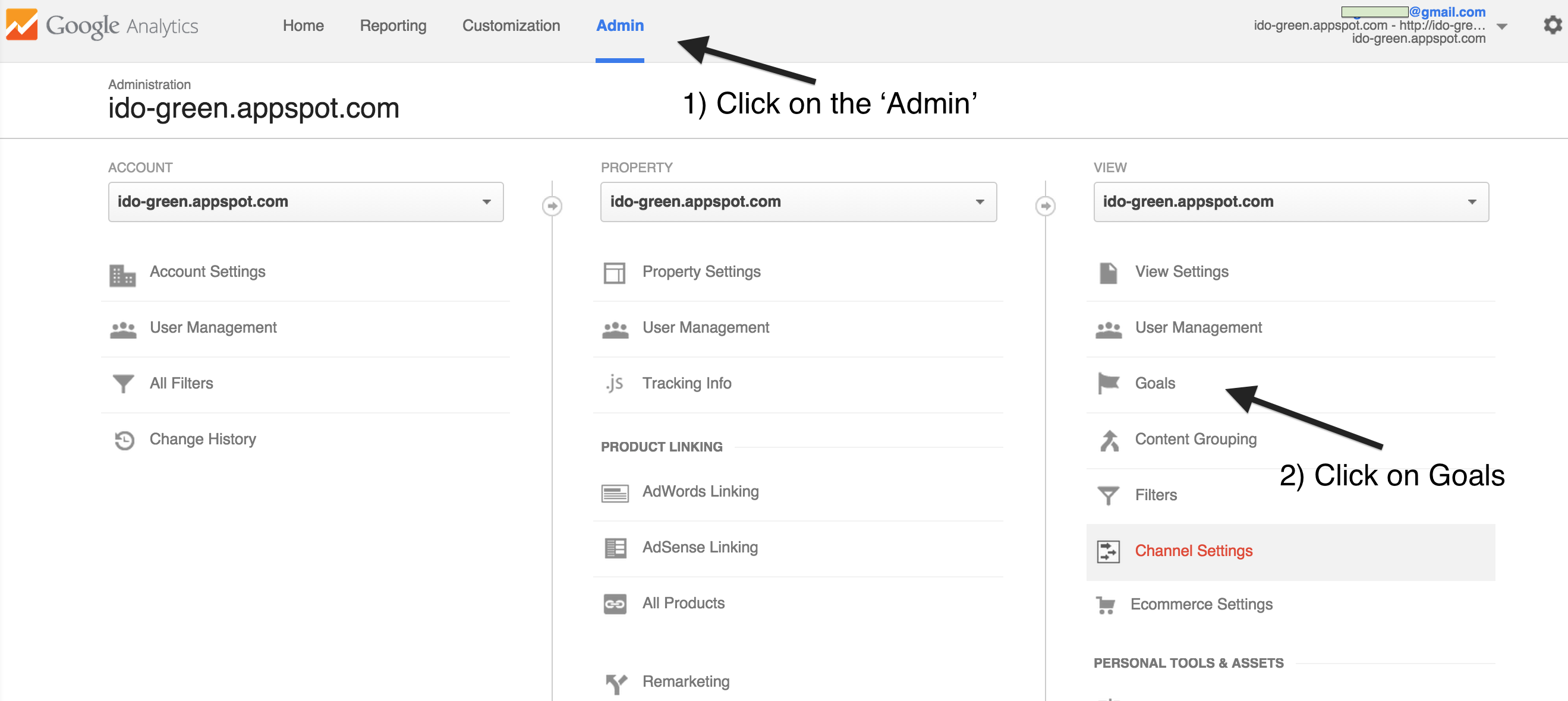Image resolution: width=1568 pixels, height=701 pixels.
Task: Click the Account Settings building icon
Action: pyautogui.click(x=122, y=275)
